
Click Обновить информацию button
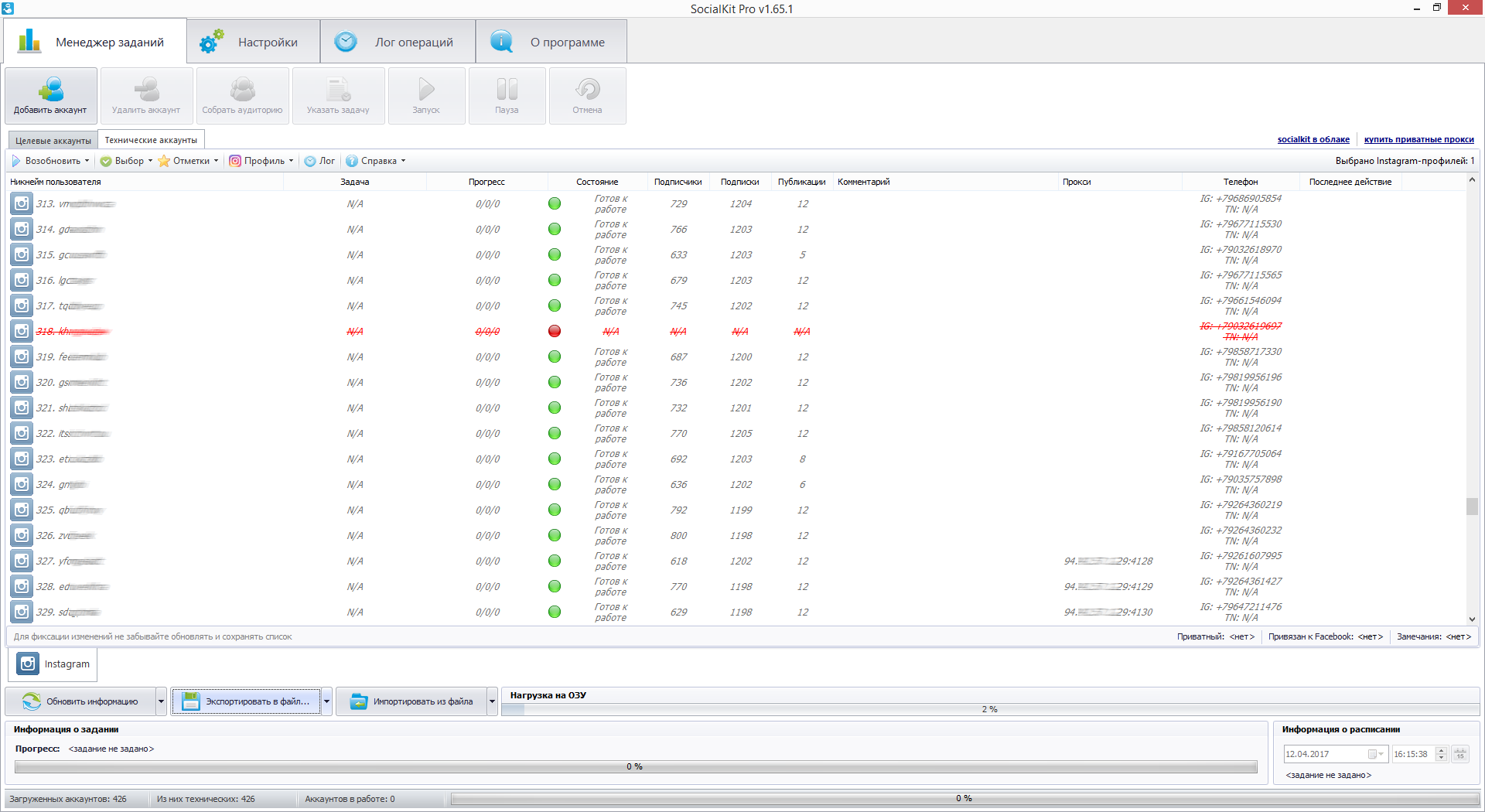(x=80, y=701)
